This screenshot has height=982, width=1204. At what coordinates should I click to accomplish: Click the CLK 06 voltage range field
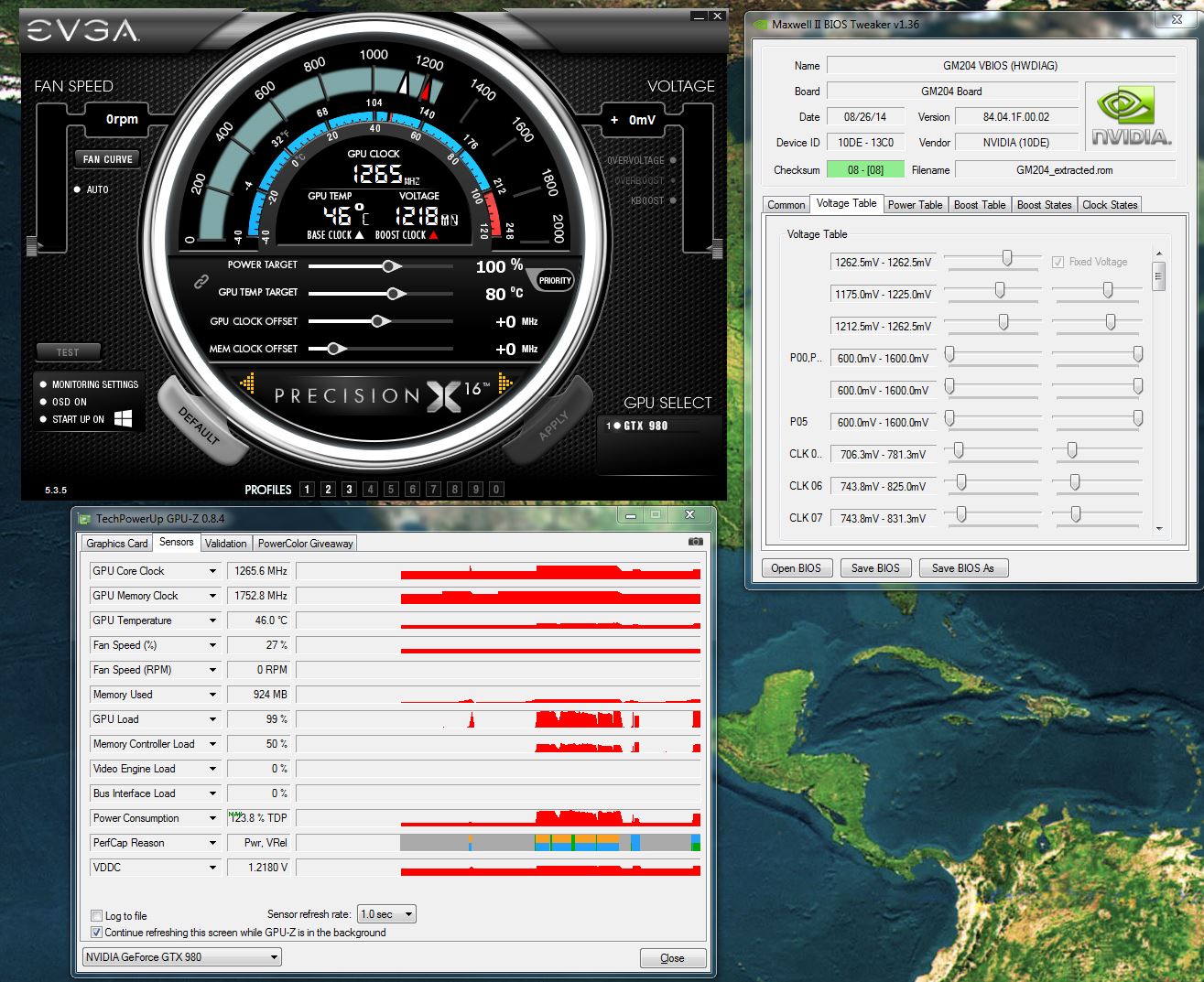click(883, 486)
